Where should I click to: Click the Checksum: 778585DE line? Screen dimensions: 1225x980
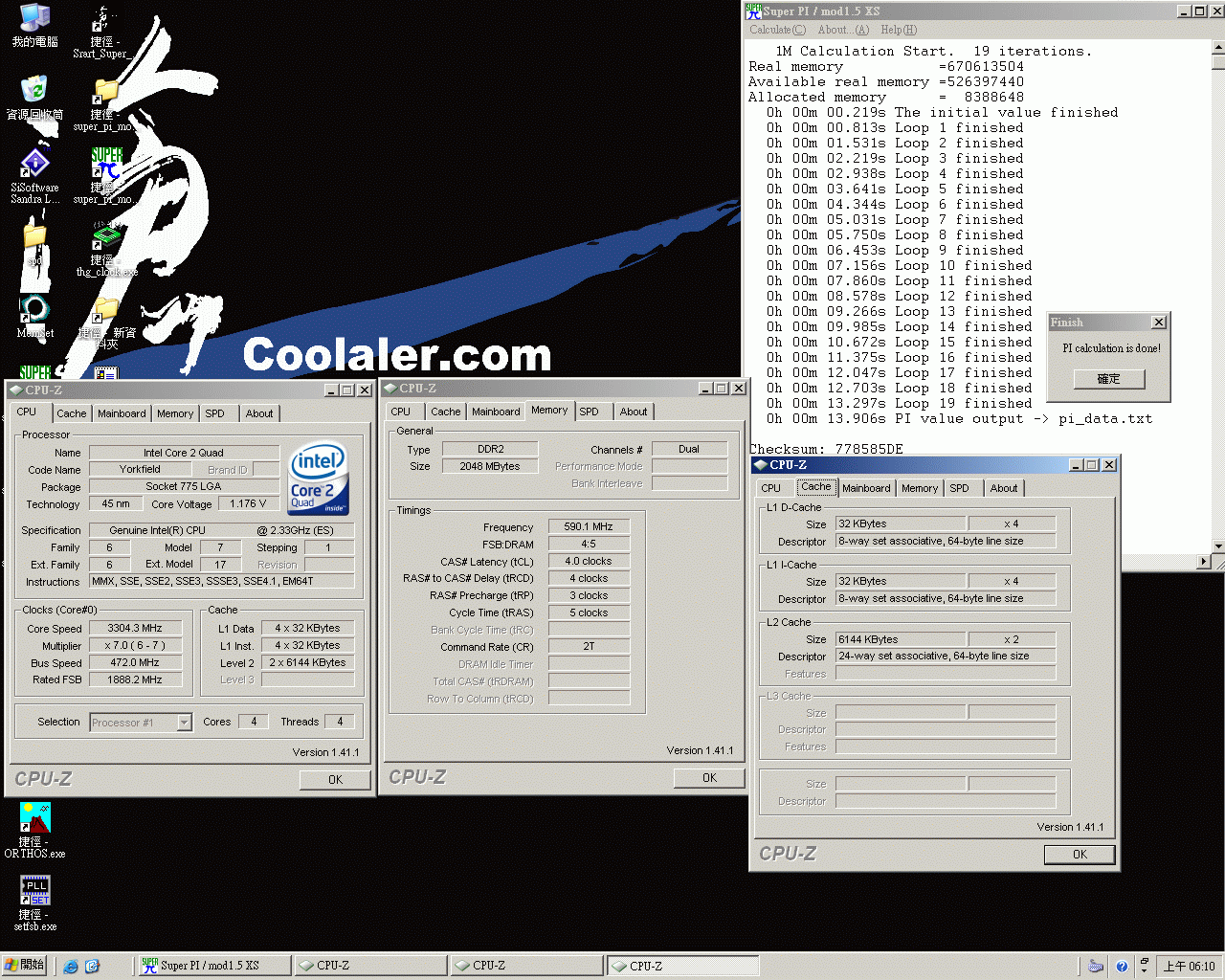(x=826, y=449)
